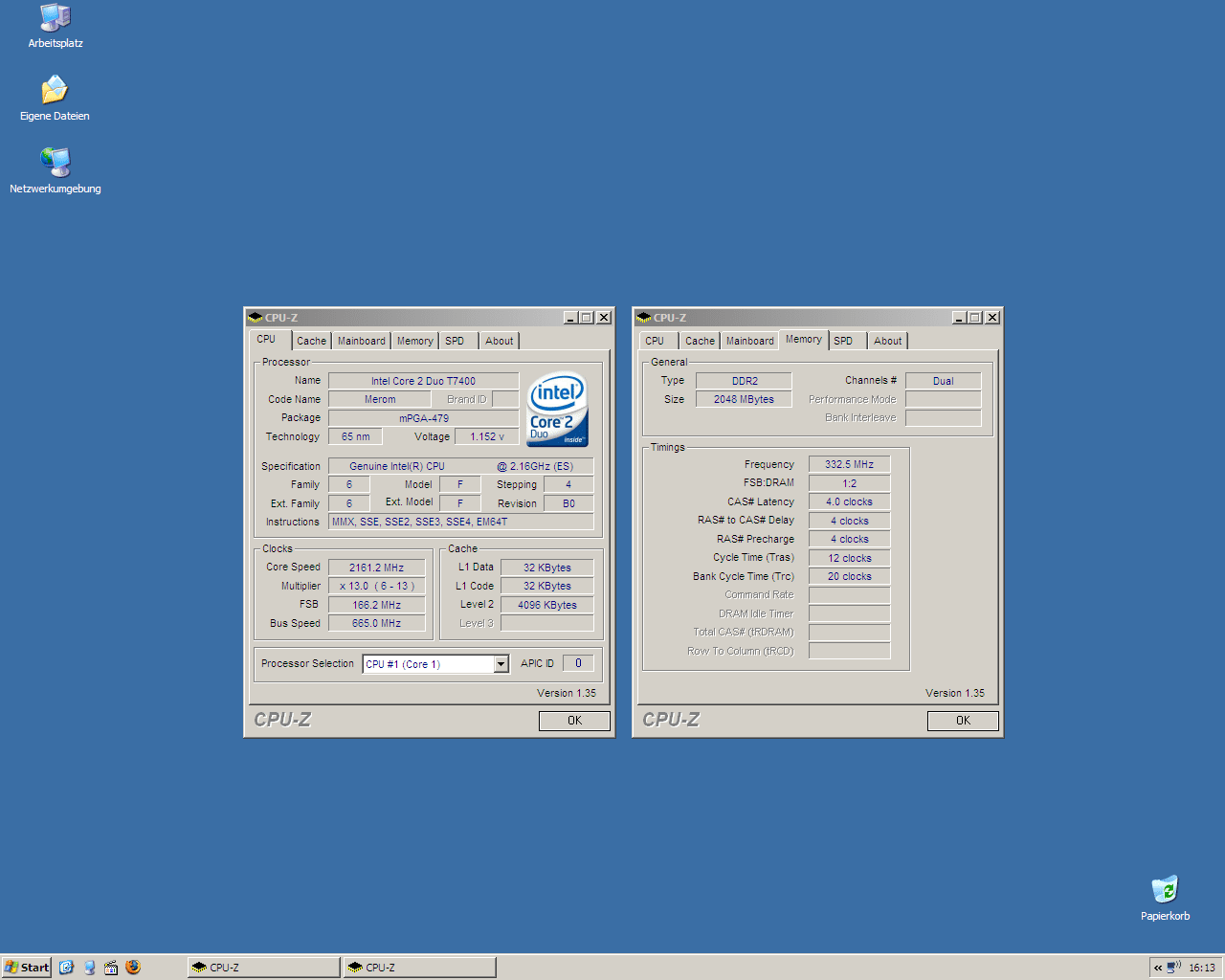Click the Technology value 65 nm
The image size is (1225, 980).
[355, 436]
